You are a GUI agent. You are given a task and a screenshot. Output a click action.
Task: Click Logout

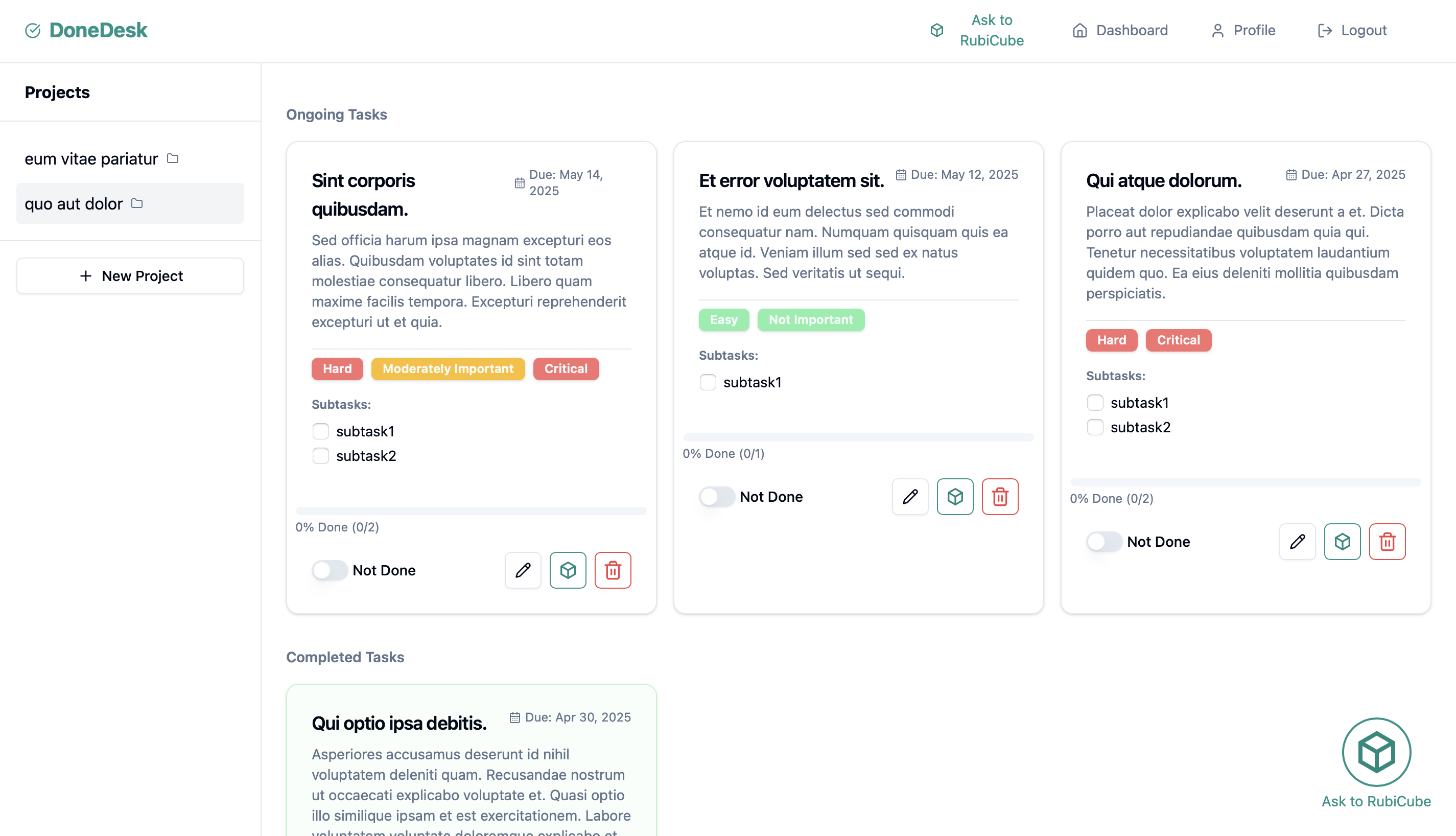pyautogui.click(x=1352, y=31)
